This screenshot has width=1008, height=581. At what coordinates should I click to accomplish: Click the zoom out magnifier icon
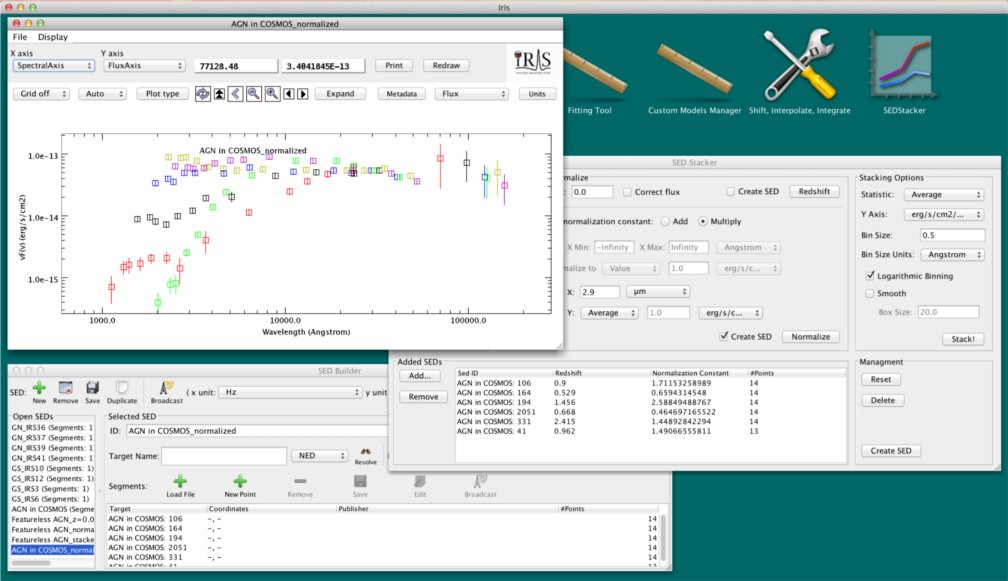pyautogui.click(x=254, y=94)
